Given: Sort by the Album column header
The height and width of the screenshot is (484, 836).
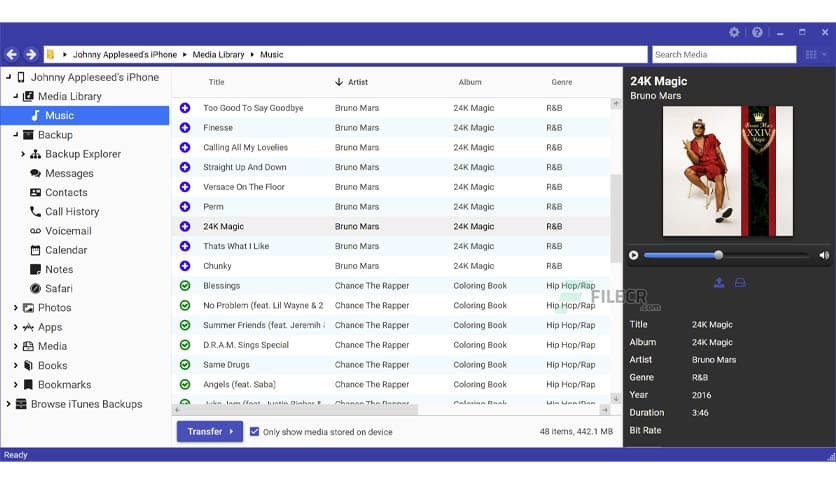Looking at the screenshot, I should point(470,82).
